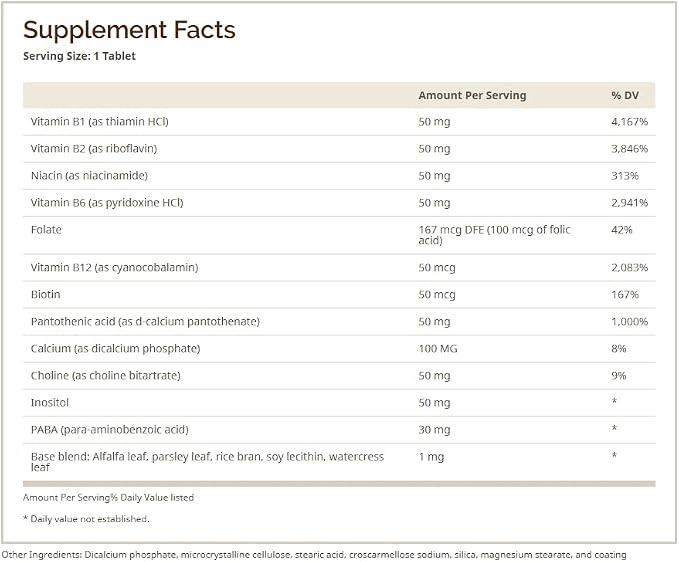The height and width of the screenshot is (562, 679).
Task: Click the Vitamin B12 (as cyanocobalamin) label
Action: coord(114,268)
